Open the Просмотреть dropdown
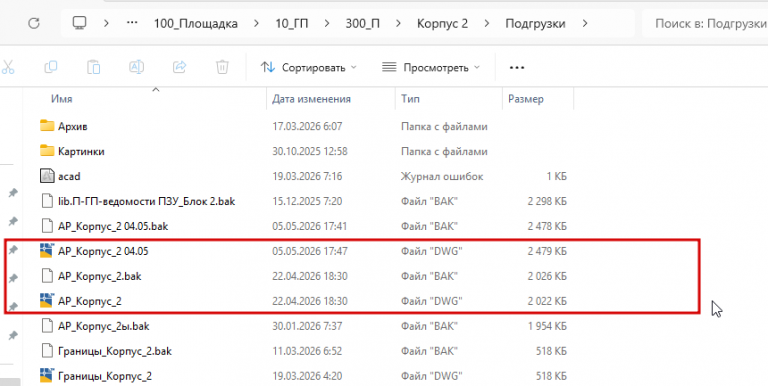Viewport: 768px width, 386px height. tap(431, 67)
